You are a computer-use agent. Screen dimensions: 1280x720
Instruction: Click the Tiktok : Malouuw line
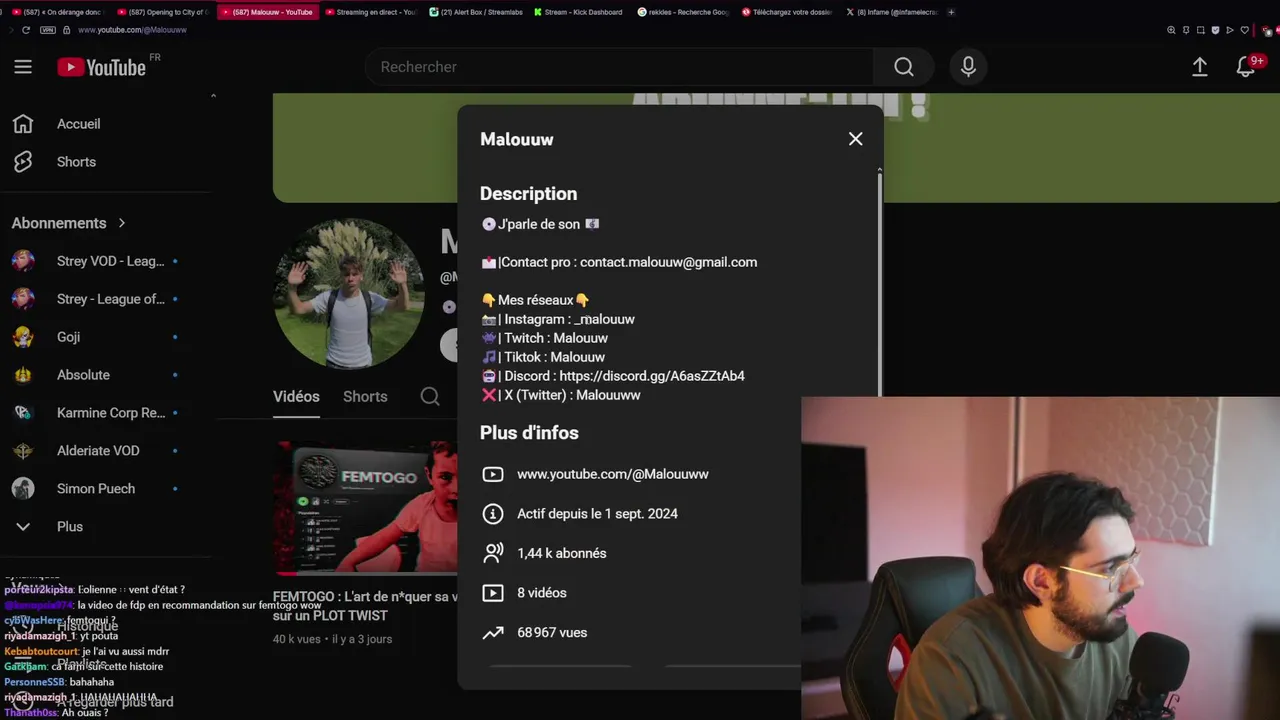[543, 357]
